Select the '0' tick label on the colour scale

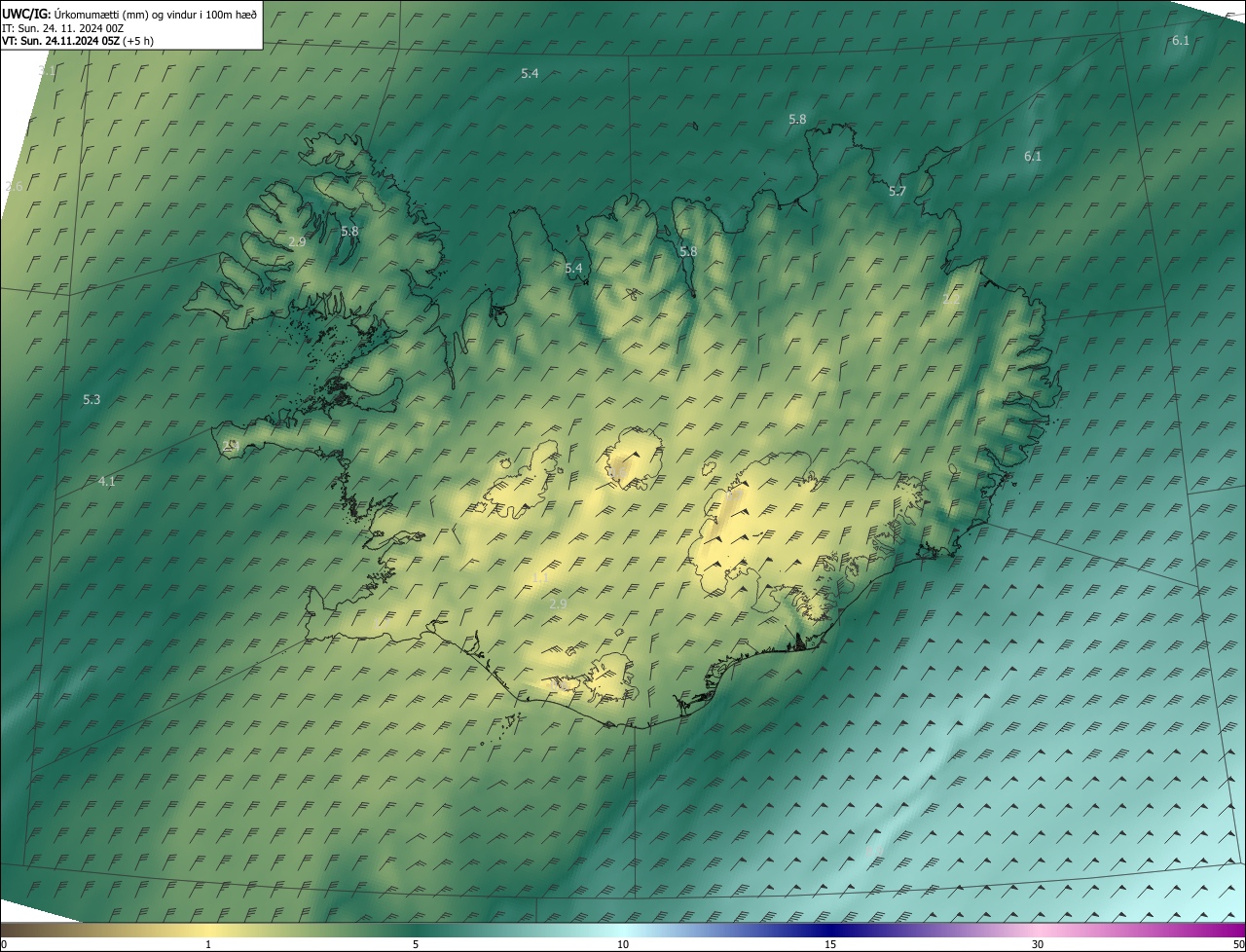[4, 944]
